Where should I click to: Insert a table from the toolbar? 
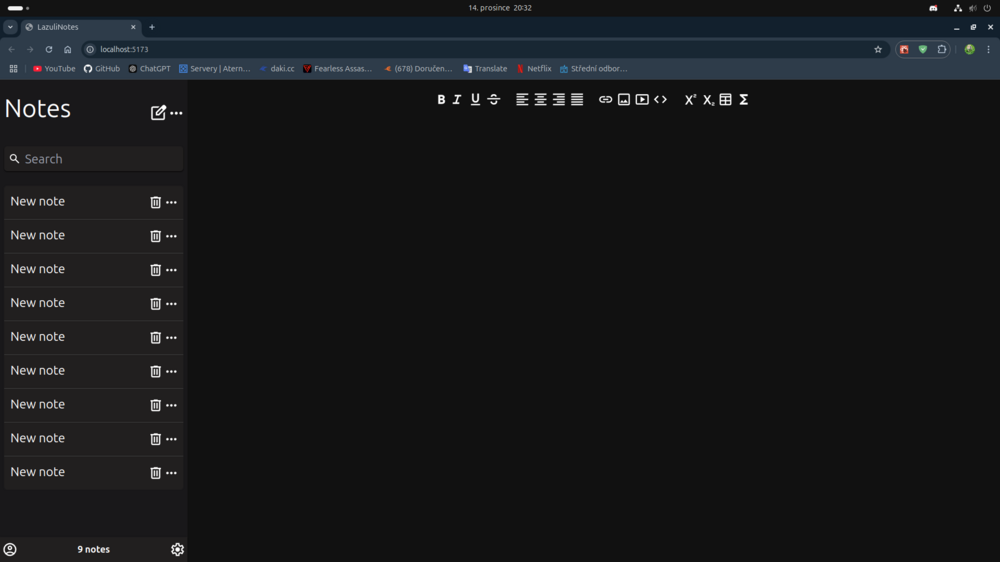726,100
